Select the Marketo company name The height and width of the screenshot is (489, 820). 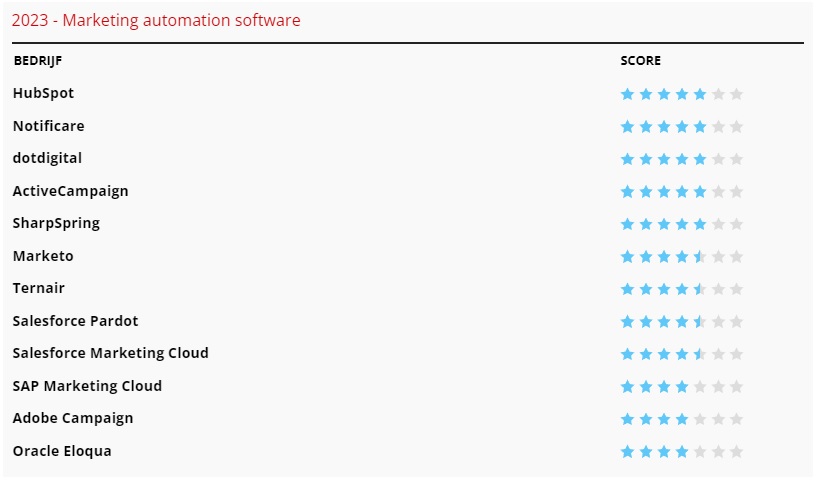pyautogui.click(x=43, y=256)
